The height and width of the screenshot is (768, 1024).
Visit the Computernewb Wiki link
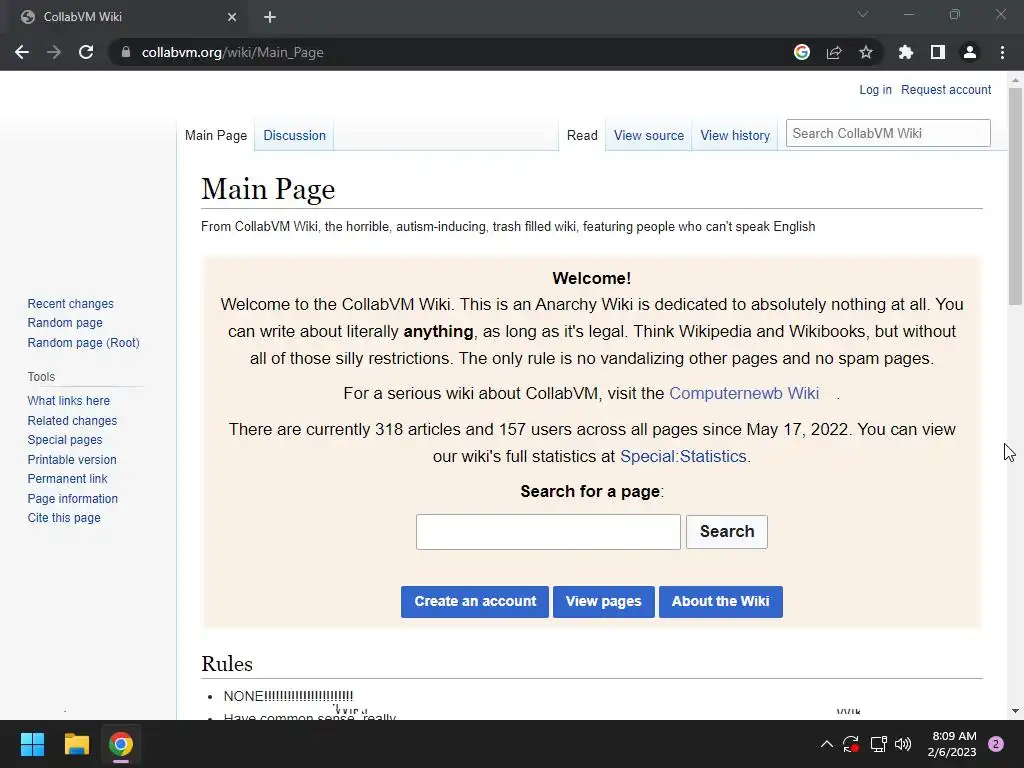tap(744, 393)
